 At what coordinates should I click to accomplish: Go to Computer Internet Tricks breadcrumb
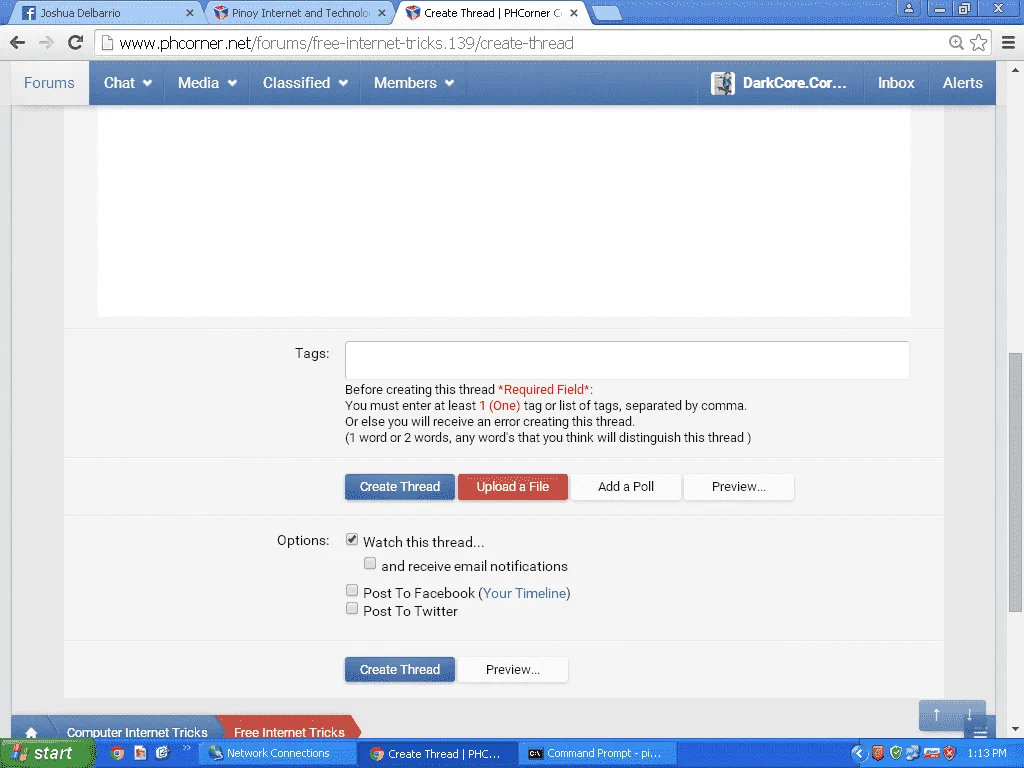(x=137, y=732)
